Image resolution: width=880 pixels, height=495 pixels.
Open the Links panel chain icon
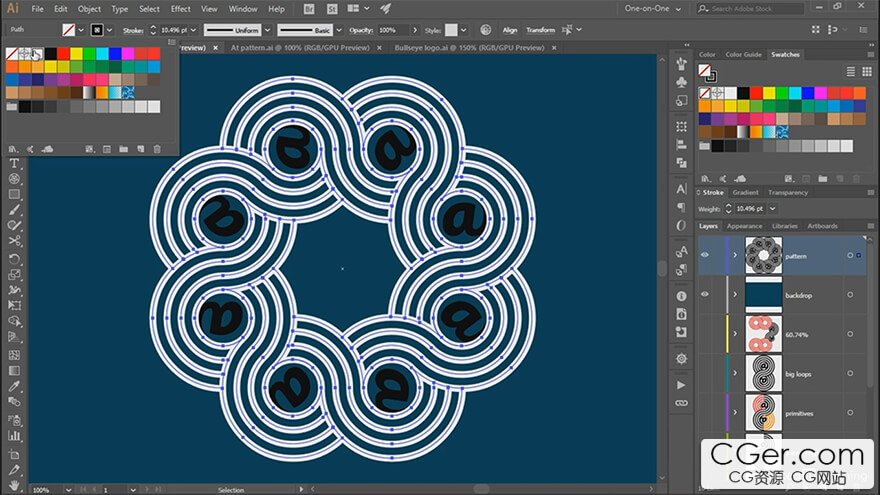coord(681,403)
